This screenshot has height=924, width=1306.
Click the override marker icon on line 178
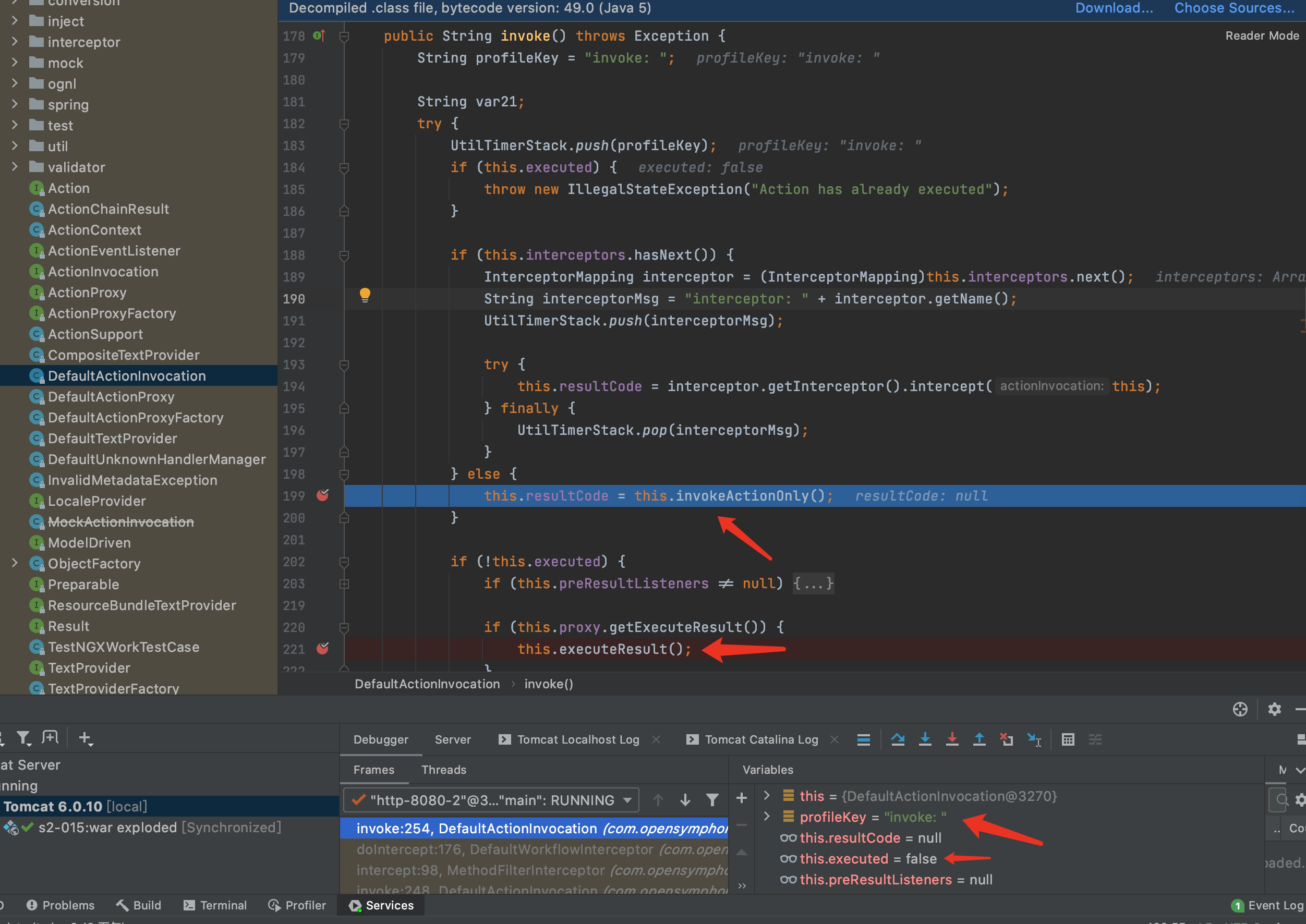coord(319,36)
